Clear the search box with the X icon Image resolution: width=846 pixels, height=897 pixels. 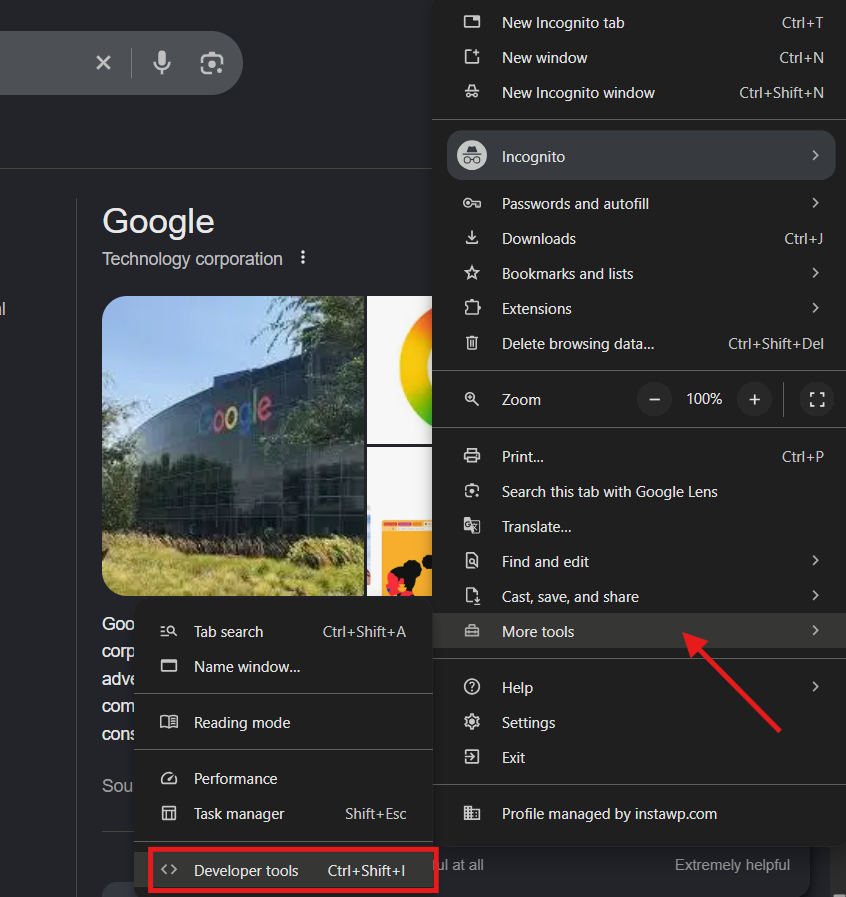click(x=104, y=62)
